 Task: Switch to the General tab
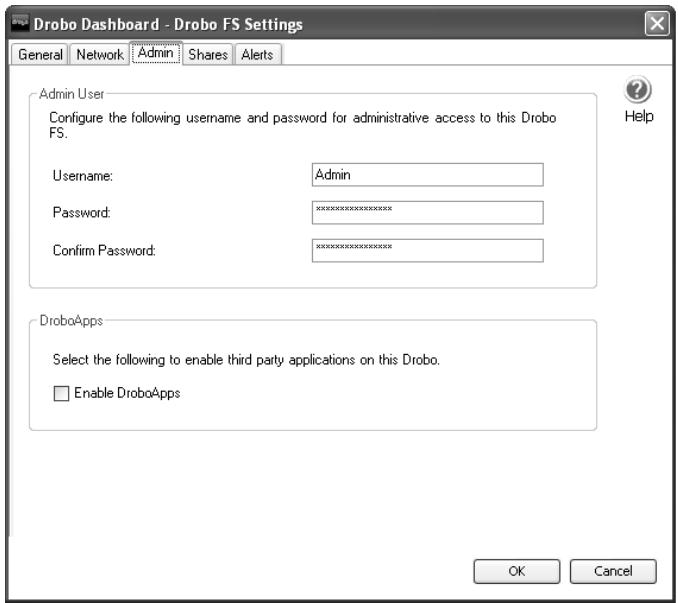point(40,54)
